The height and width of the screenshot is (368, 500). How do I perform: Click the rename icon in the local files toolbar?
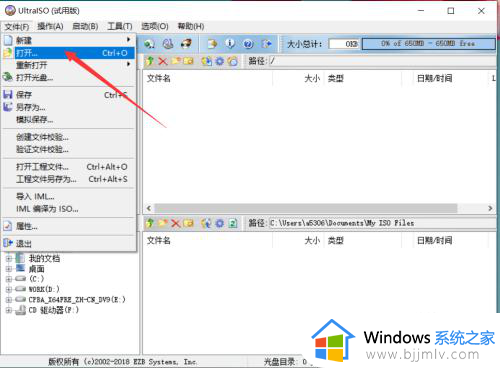pos(188,223)
